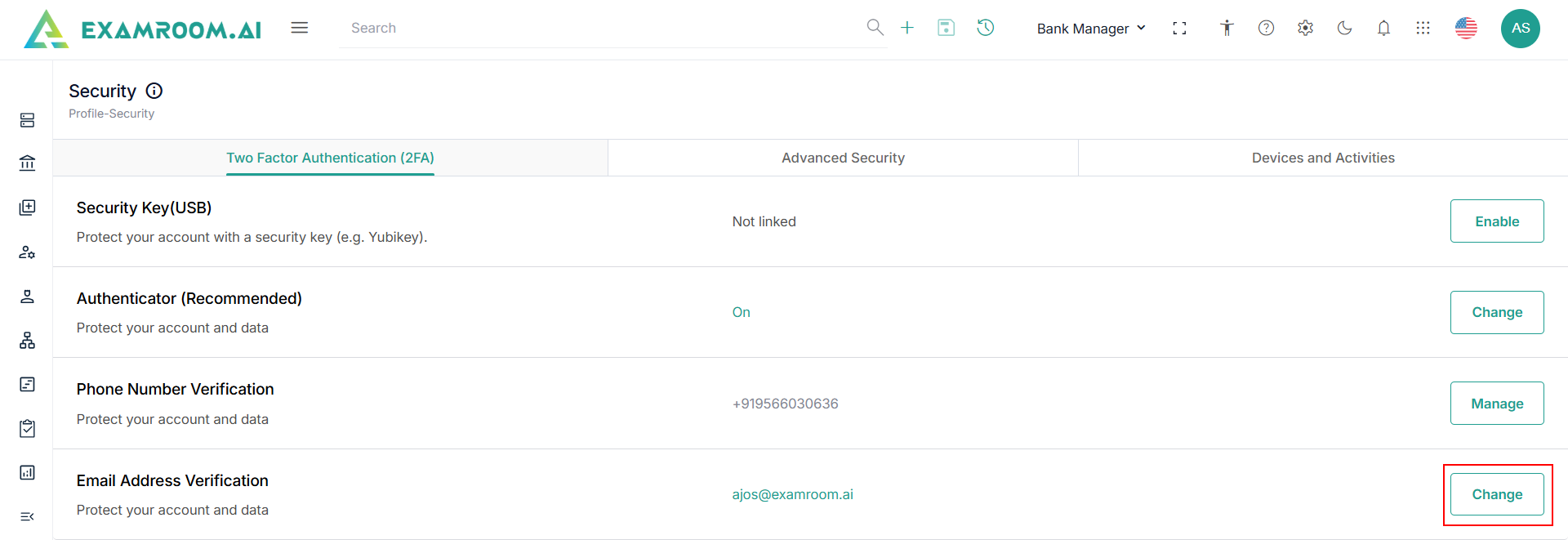The height and width of the screenshot is (540, 1568).
Task: Click the bank building sidebar icon
Action: [x=27, y=163]
